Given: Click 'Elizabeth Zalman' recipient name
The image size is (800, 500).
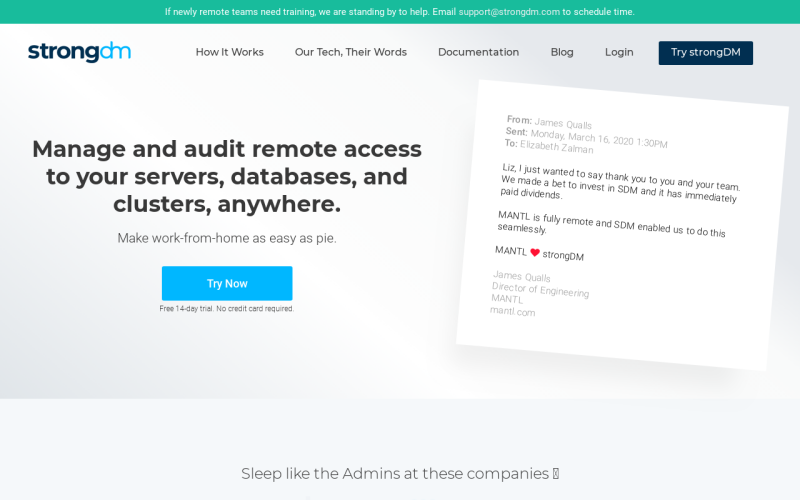Looking at the screenshot, I should [557, 147].
